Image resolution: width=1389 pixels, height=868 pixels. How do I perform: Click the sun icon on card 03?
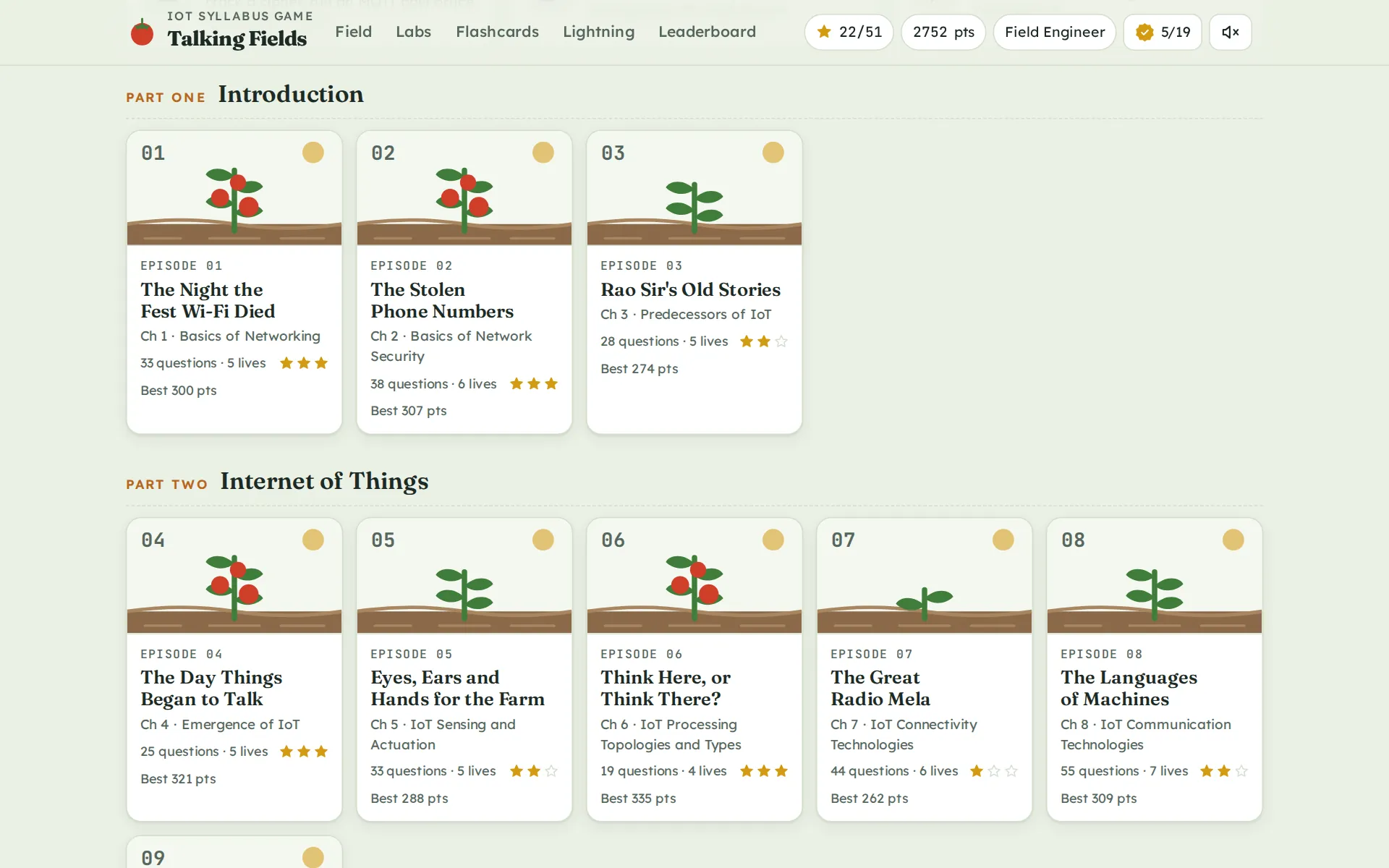(x=773, y=153)
